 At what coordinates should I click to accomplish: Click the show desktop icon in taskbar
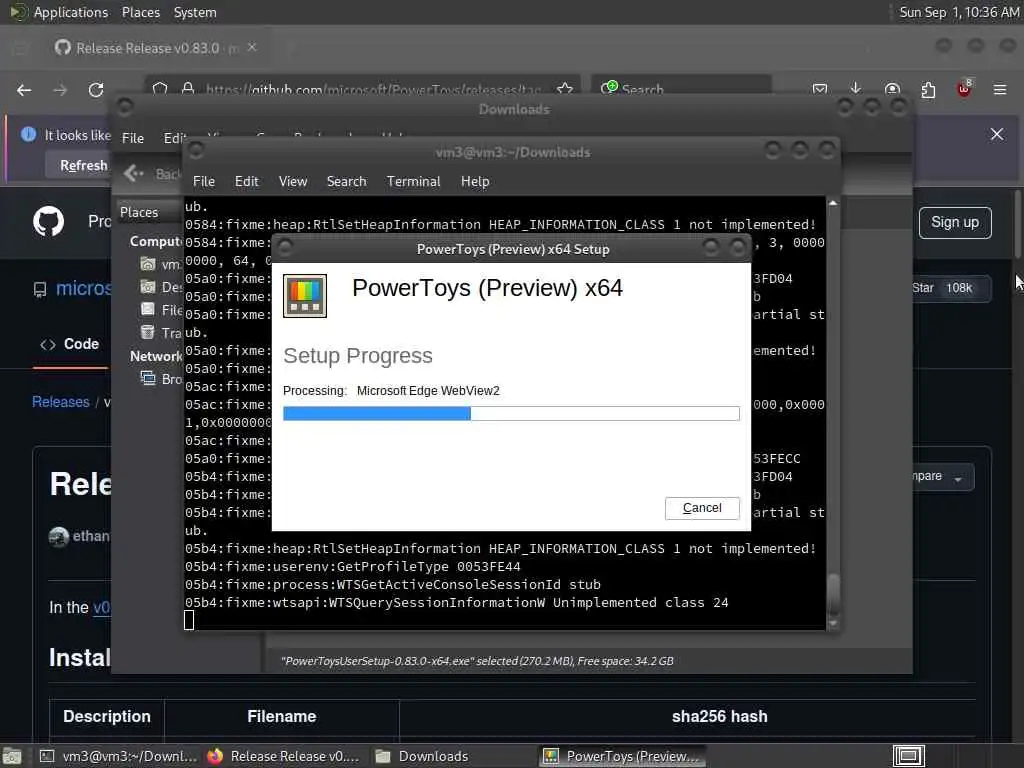(12, 756)
